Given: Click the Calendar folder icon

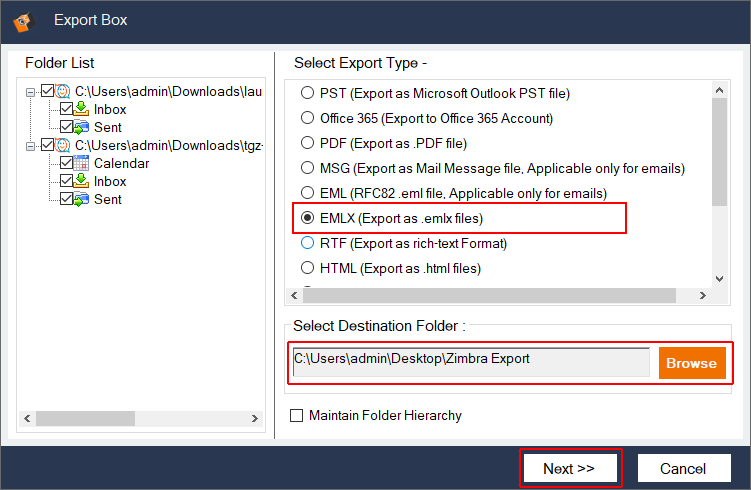Looking at the screenshot, I should tap(82, 163).
